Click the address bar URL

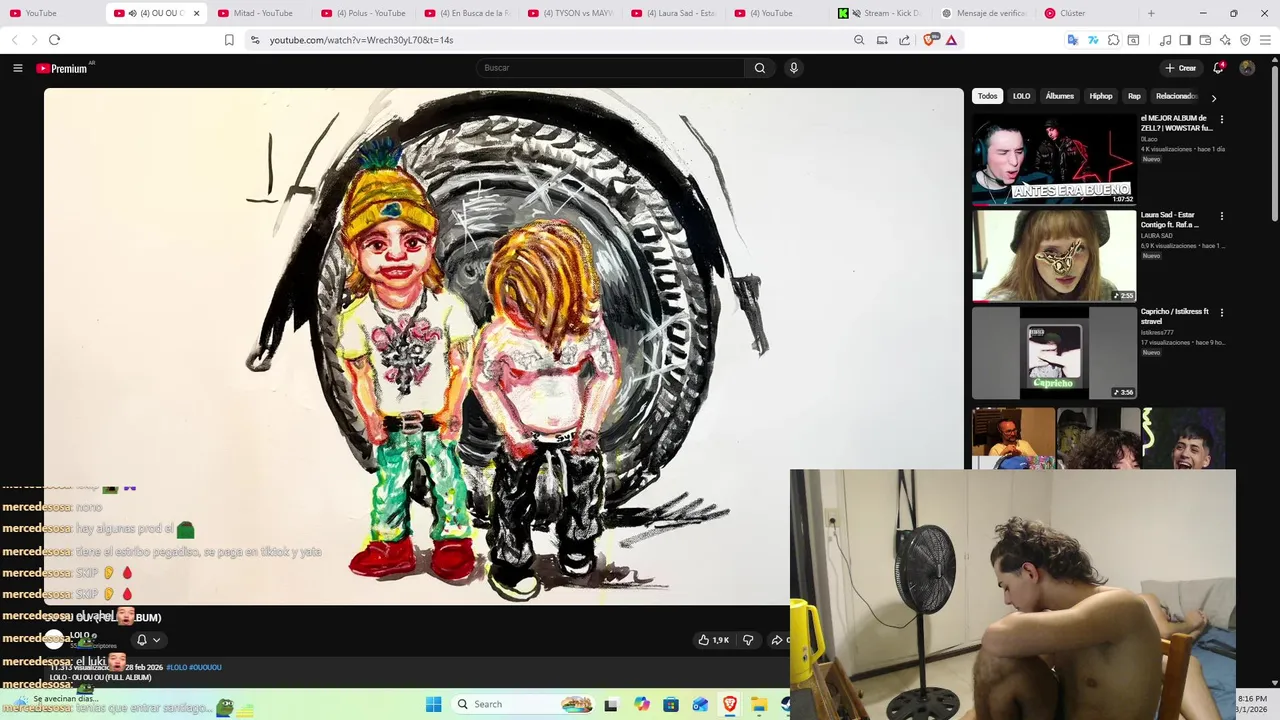361,40
